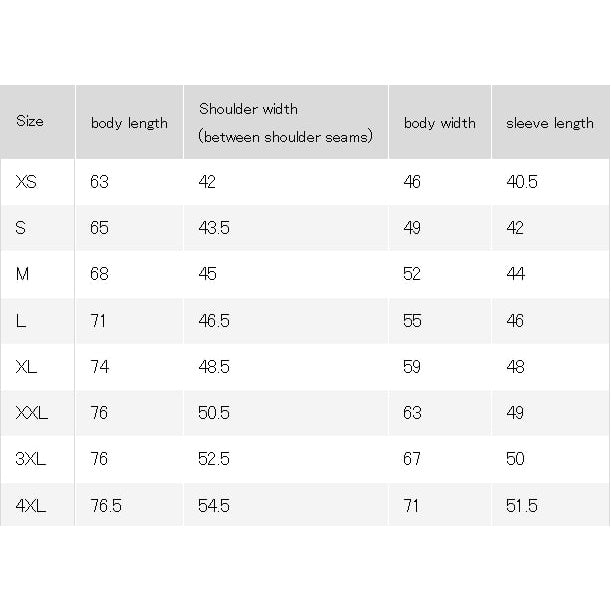Click the body width column header
The height and width of the screenshot is (611, 611).
pyautogui.click(x=440, y=123)
